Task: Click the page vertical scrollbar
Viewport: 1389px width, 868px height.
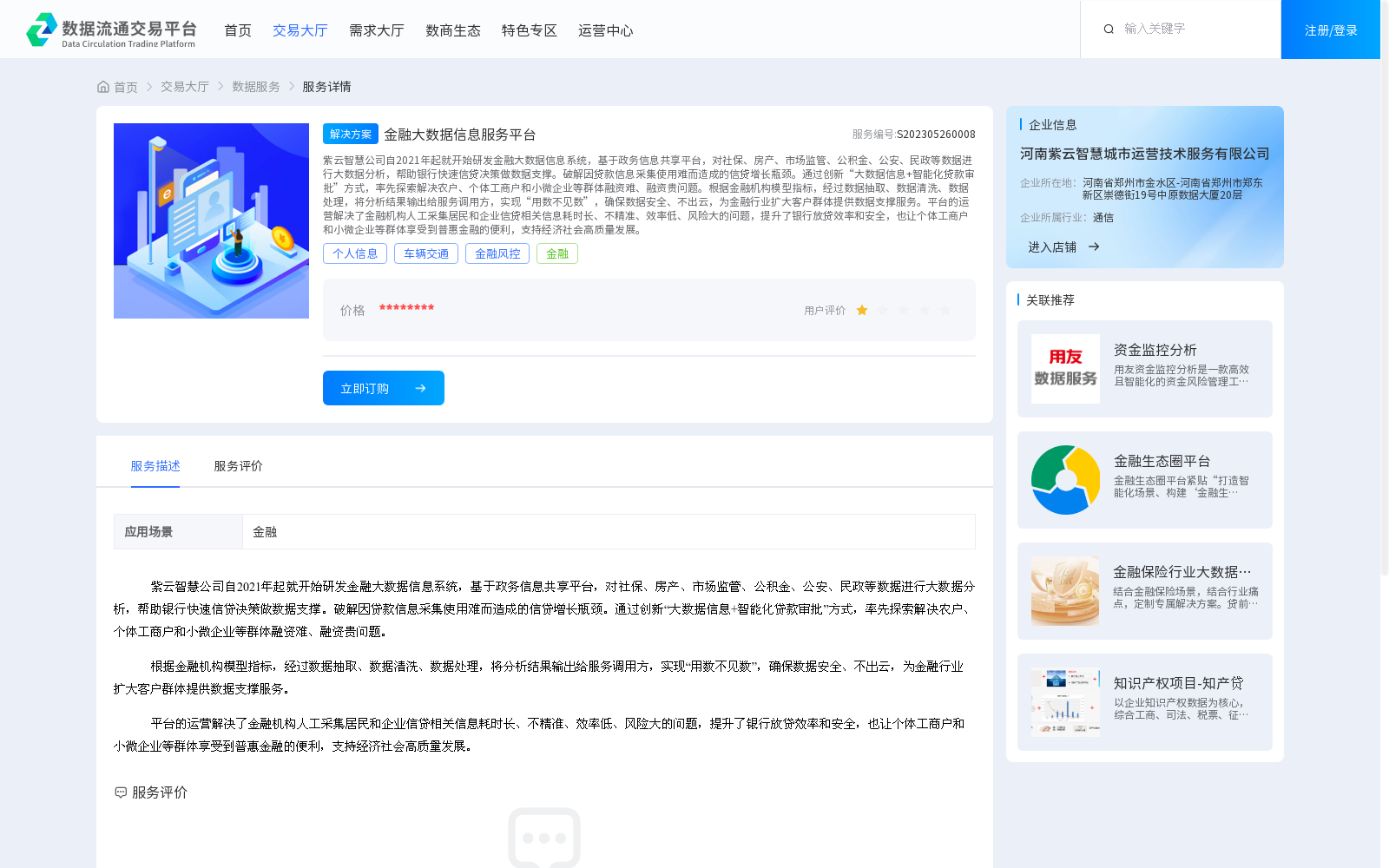Action: coord(1385,286)
